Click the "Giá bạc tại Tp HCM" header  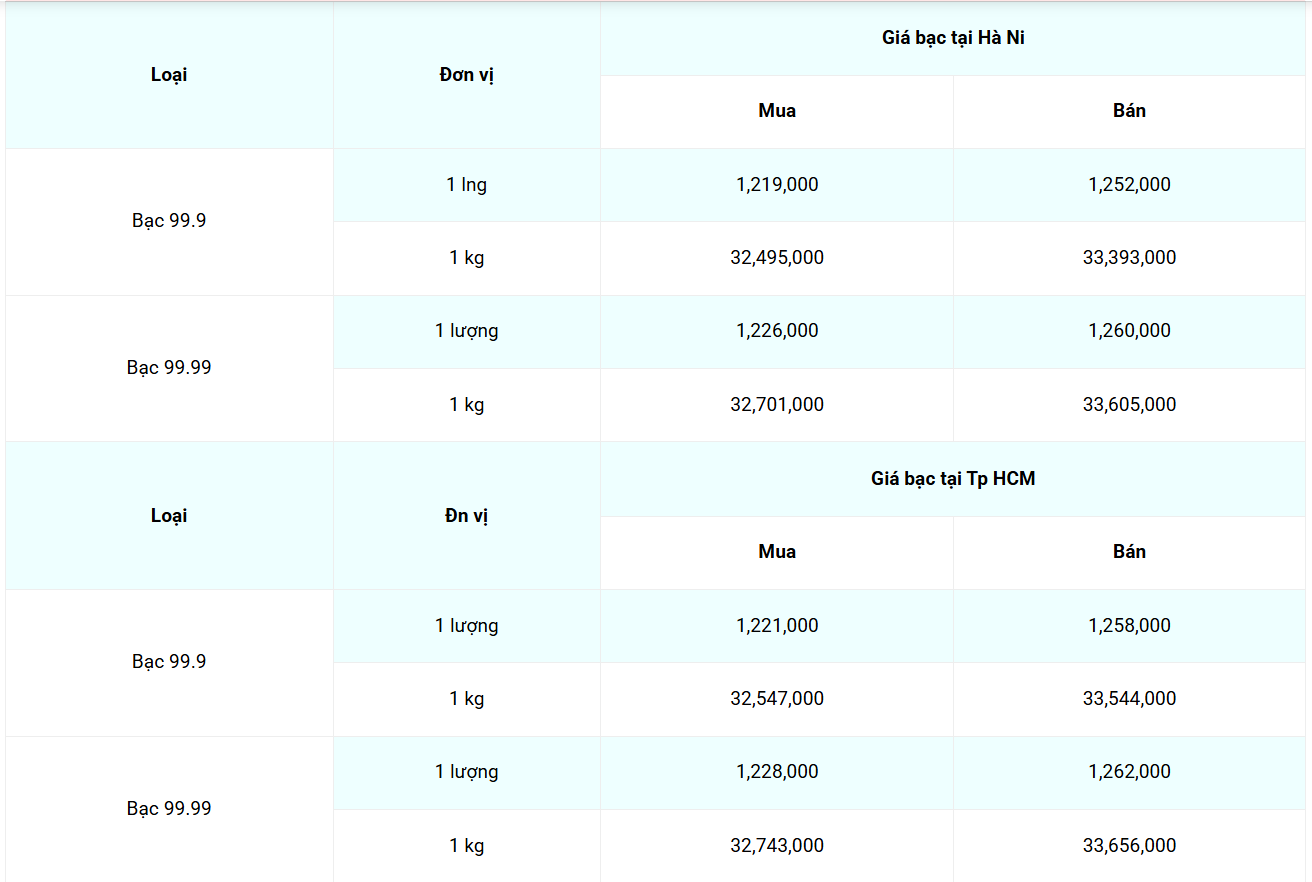point(953,479)
